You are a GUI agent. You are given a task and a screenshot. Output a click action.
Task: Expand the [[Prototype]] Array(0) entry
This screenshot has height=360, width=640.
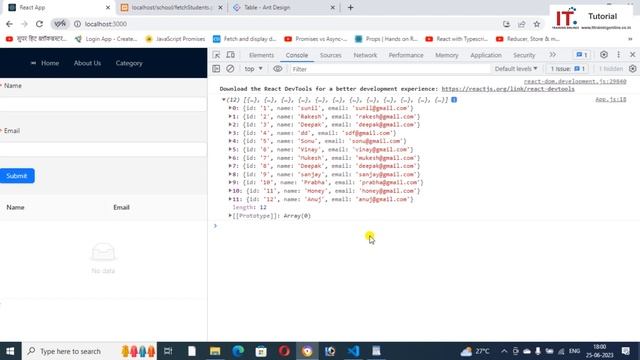(x=230, y=216)
